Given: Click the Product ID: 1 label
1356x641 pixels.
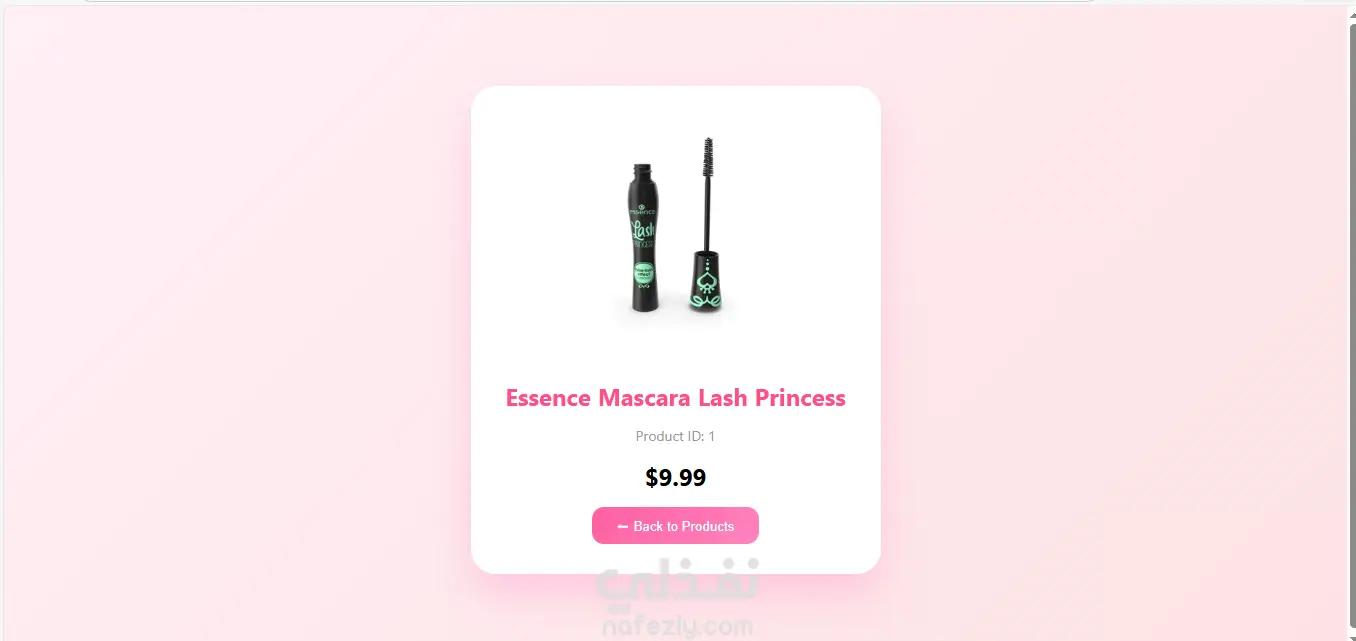Looking at the screenshot, I should tap(675, 436).
